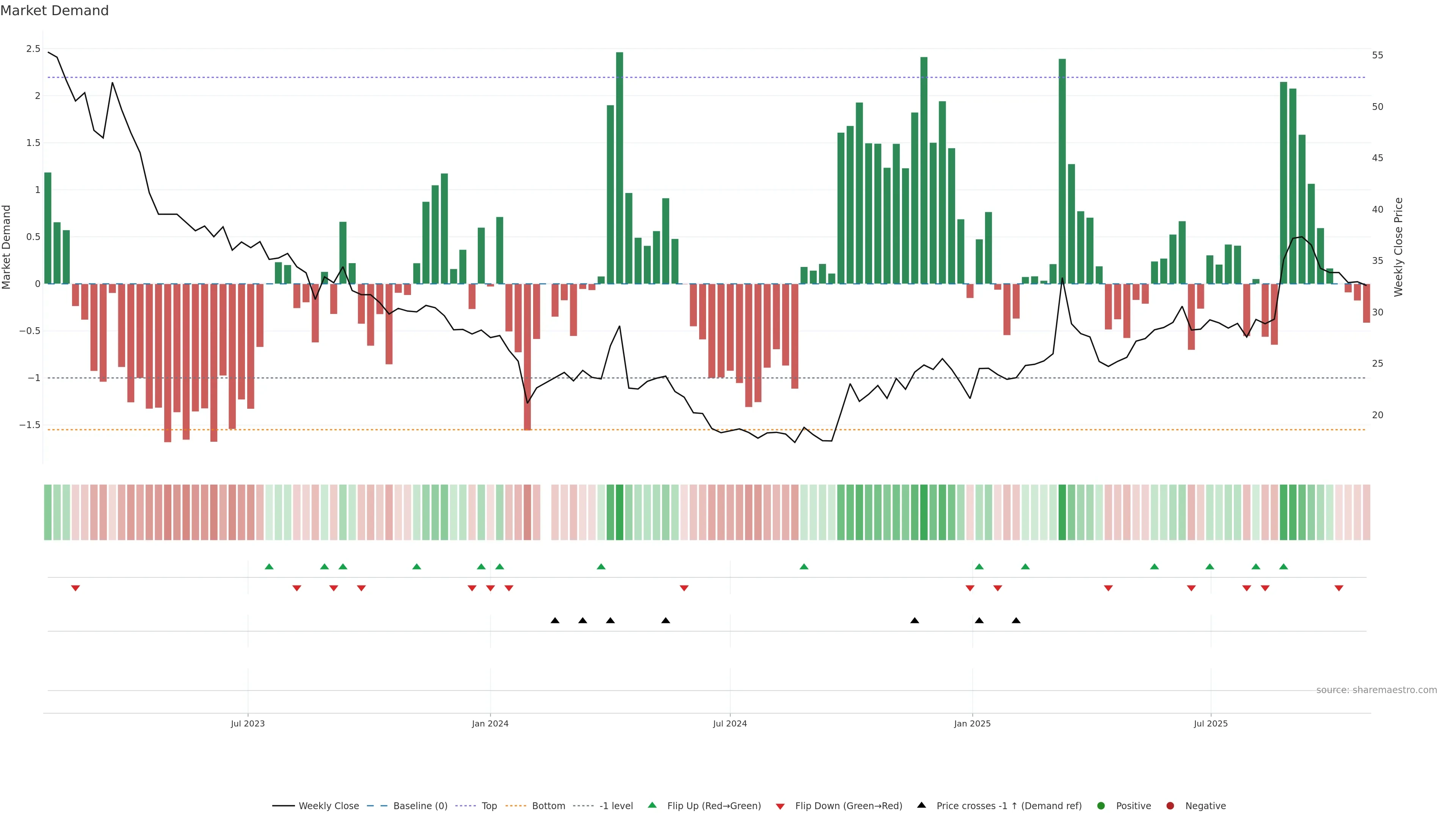Click the green Positive circle legend icon
The width and height of the screenshot is (1456, 819).
(x=1100, y=805)
